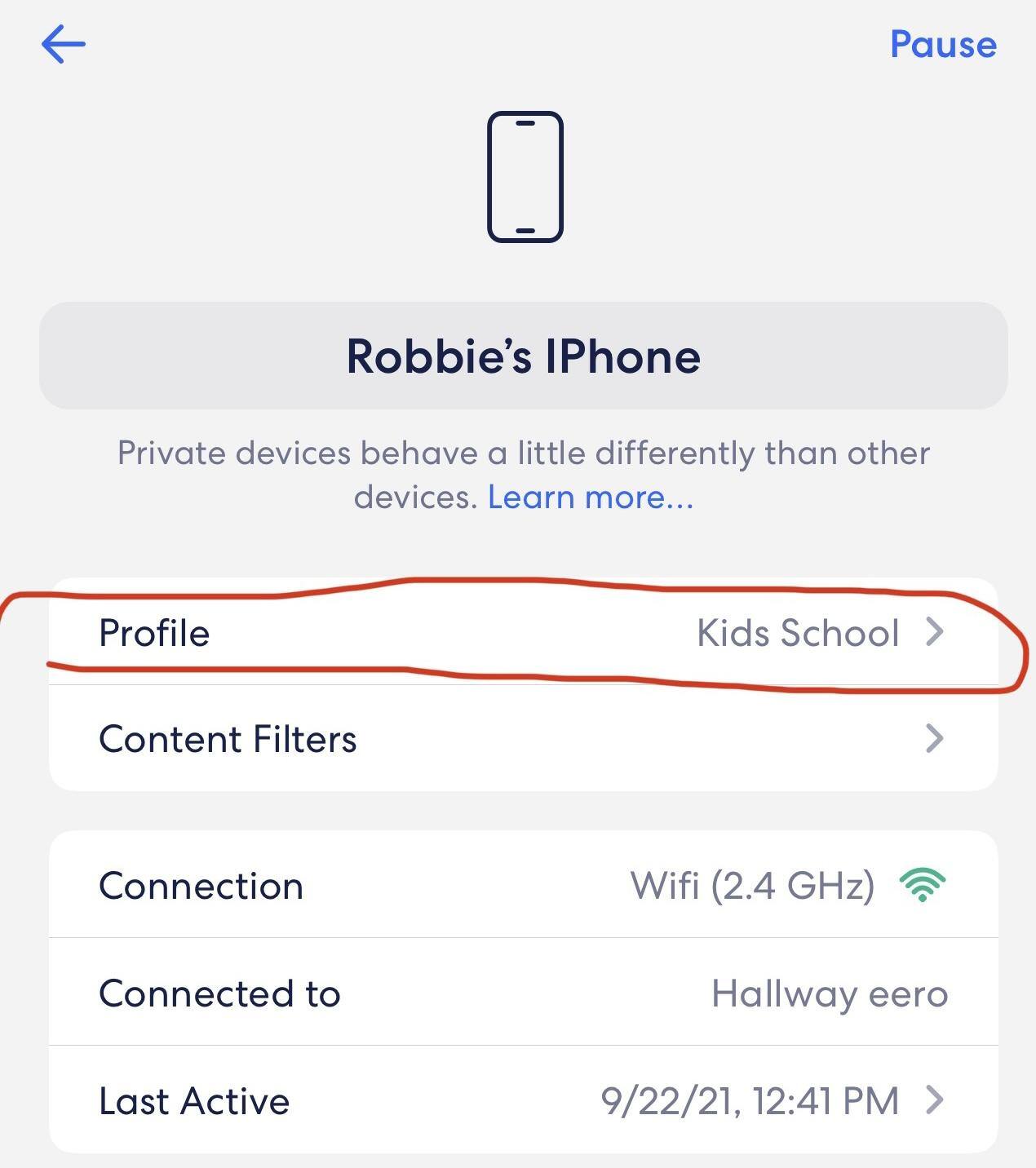The width and height of the screenshot is (1036, 1168).
Task: Pause this device's internet access
Action: pyautogui.click(x=942, y=44)
